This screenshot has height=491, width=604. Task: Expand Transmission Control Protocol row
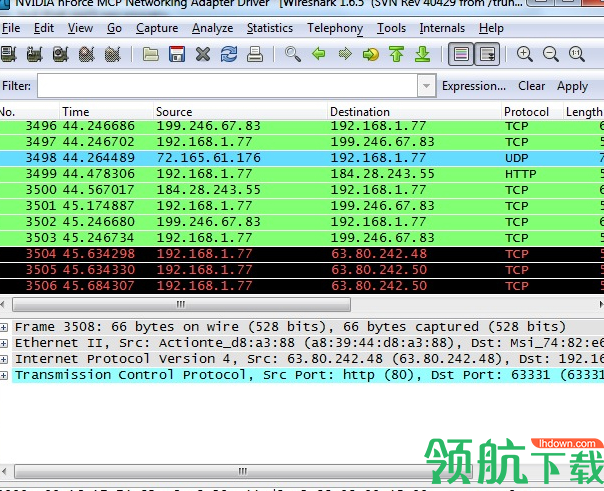coord(3,375)
